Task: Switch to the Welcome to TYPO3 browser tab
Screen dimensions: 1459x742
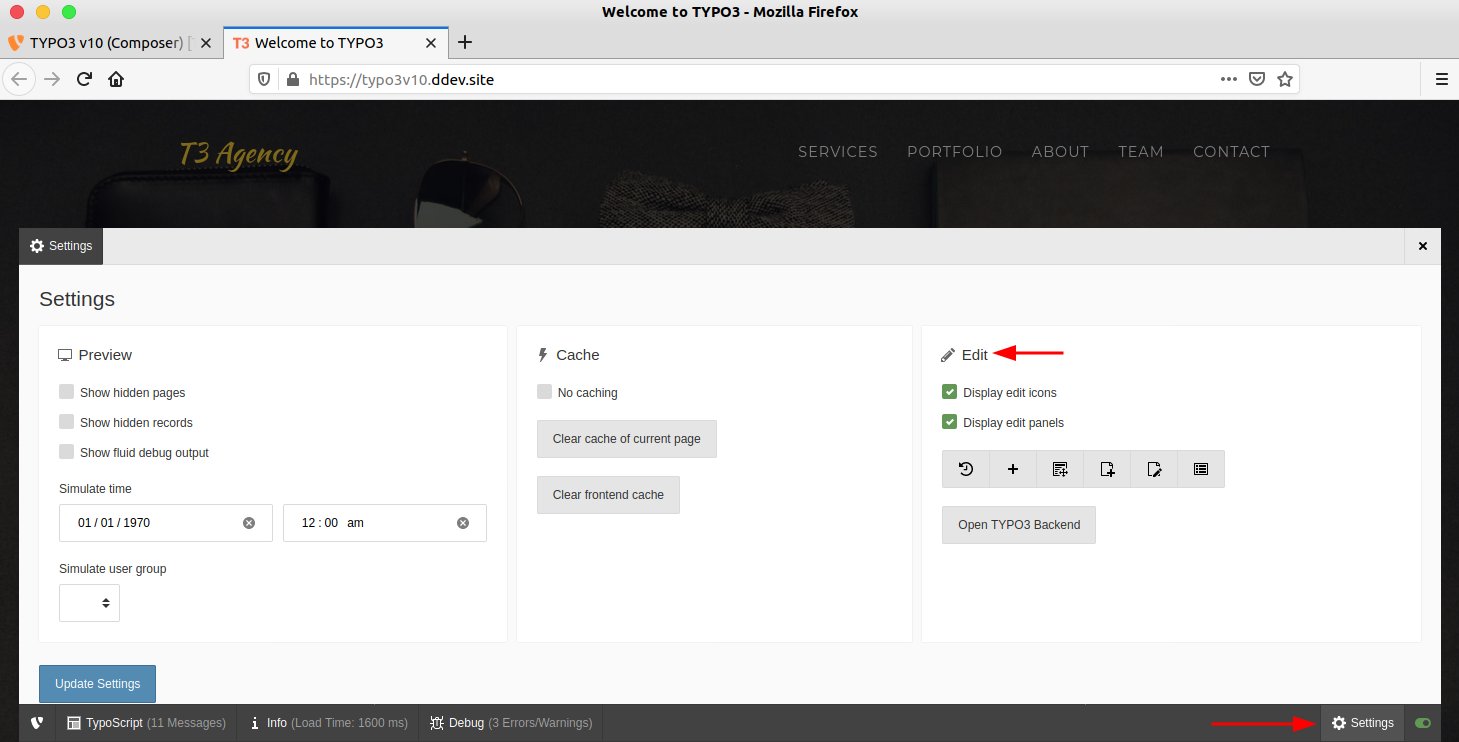Action: point(320,42)
